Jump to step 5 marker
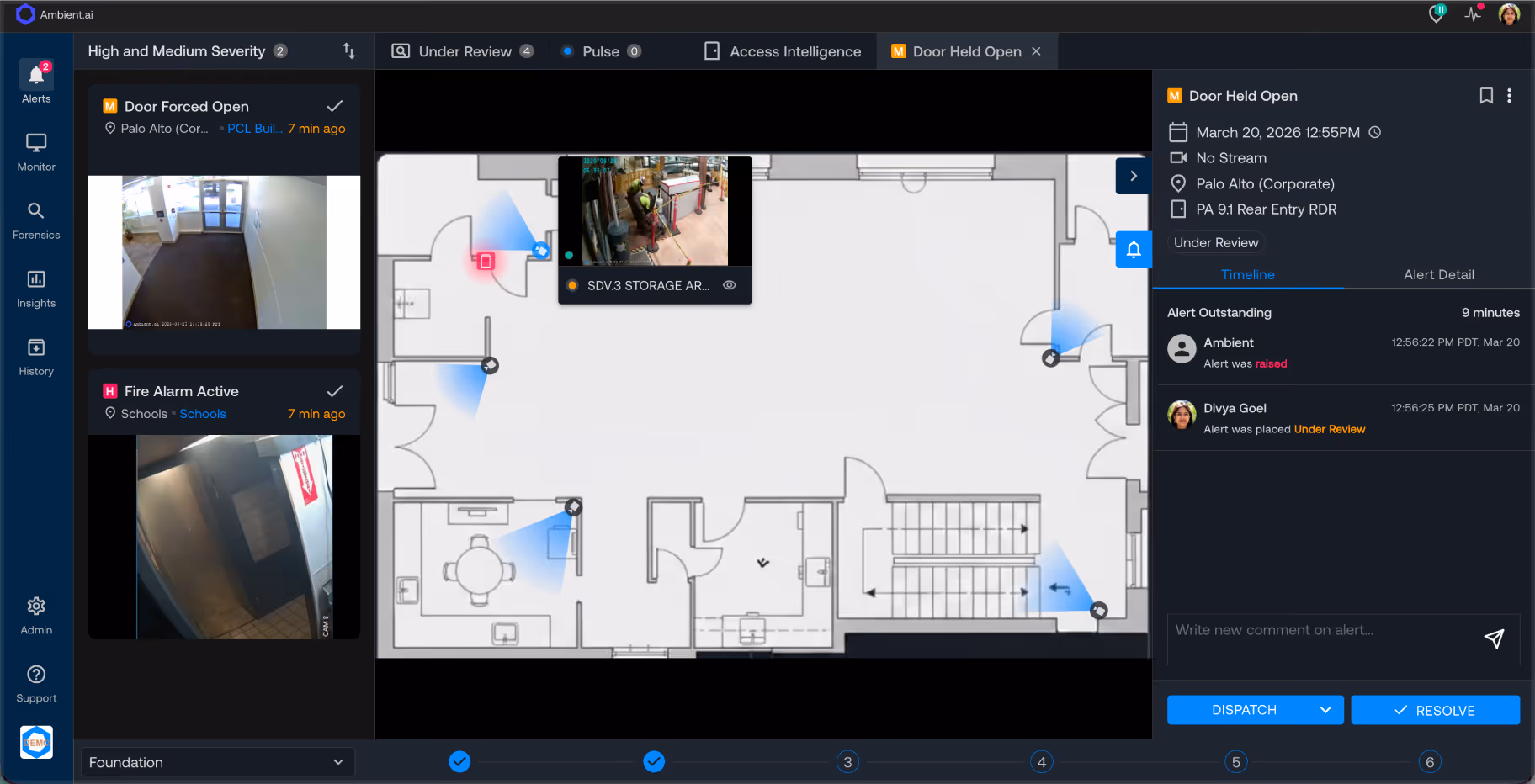 click(x=1235, y=762)
